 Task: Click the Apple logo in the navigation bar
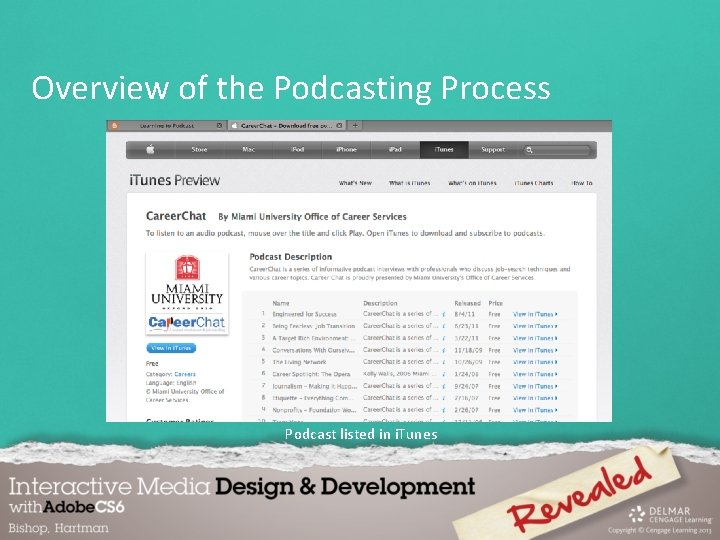(x=150, y=149)
